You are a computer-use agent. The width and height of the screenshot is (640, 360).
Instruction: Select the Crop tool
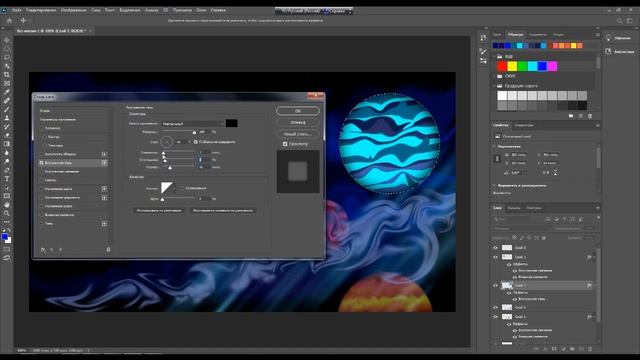(x=7, y=75)
